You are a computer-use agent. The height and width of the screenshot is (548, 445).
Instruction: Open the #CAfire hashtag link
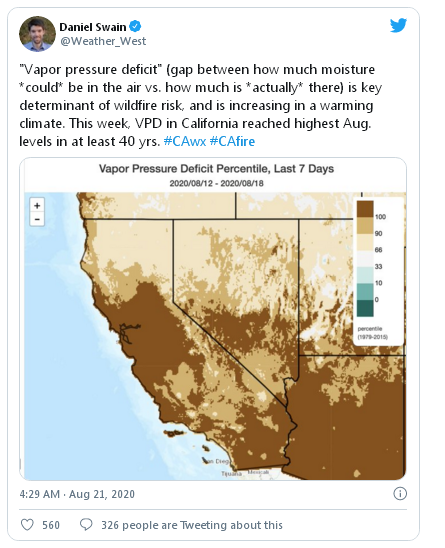coord(232,142)
